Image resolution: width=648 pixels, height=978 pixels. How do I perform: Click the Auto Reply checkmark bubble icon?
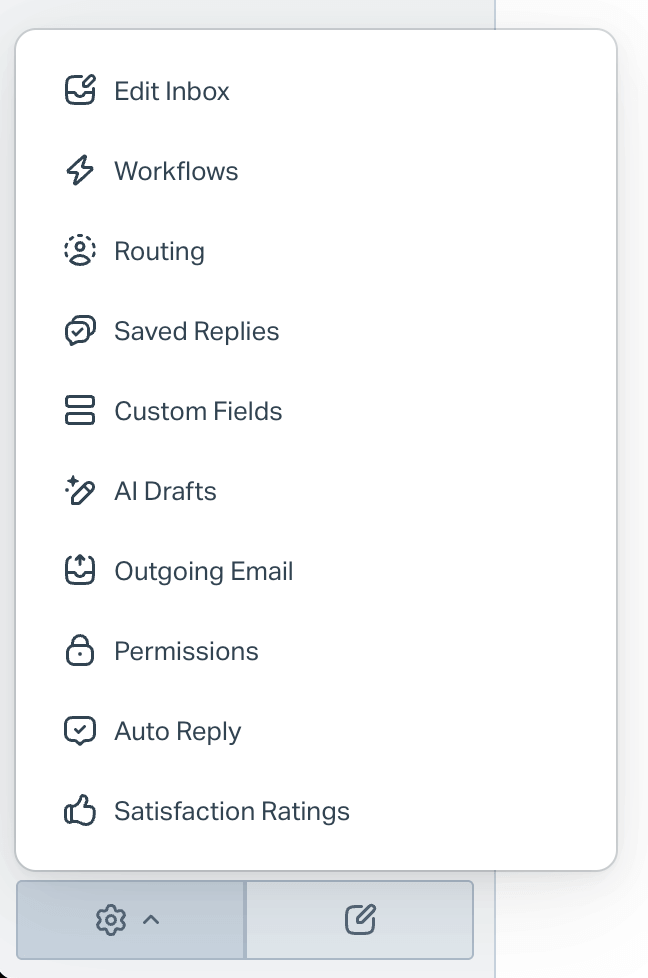(80, 730)
